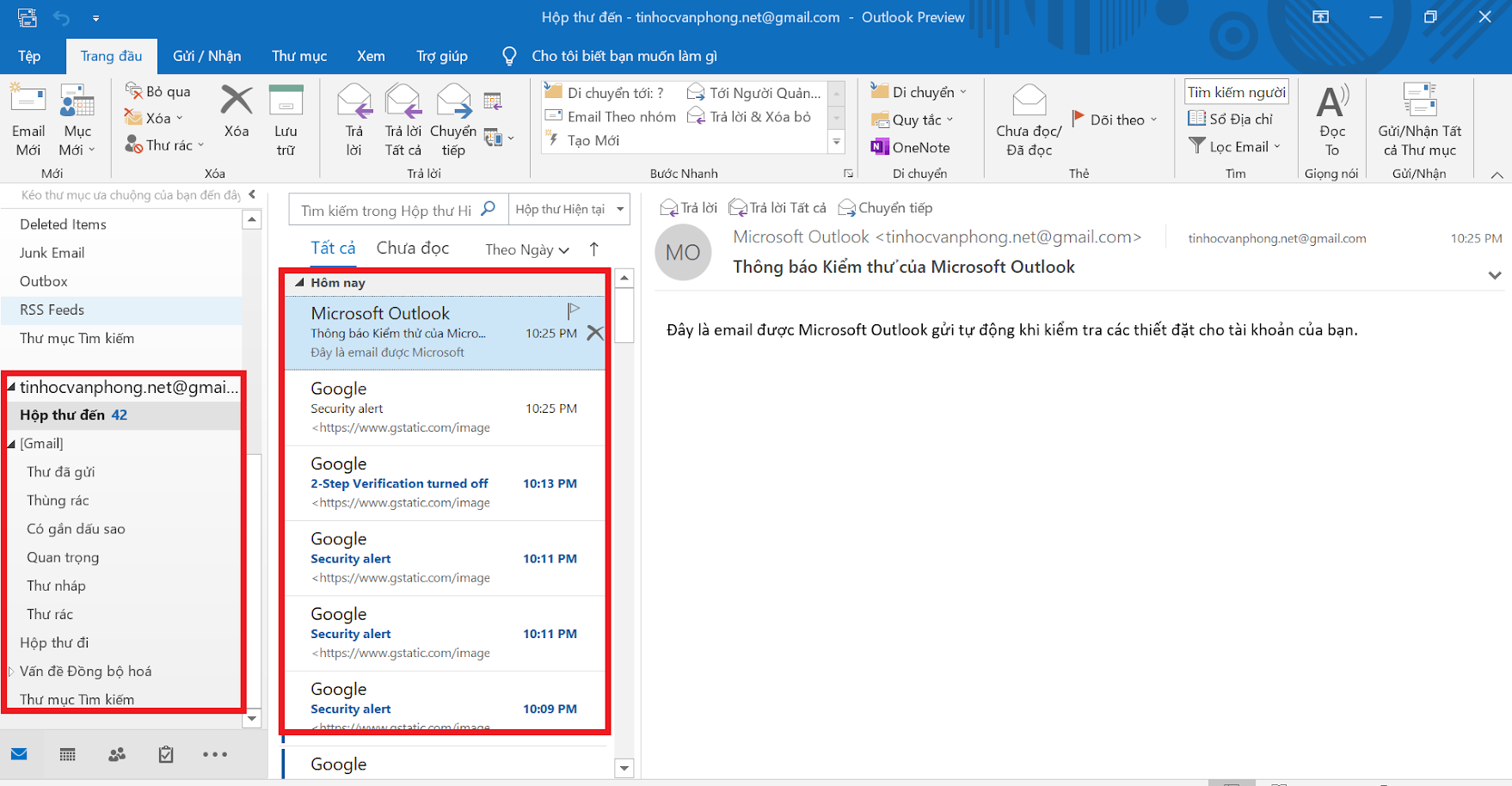The width and height of the screenshot is (1512, 786).
Task: Show more navigation options ellipsis
Action: [215, 754]
